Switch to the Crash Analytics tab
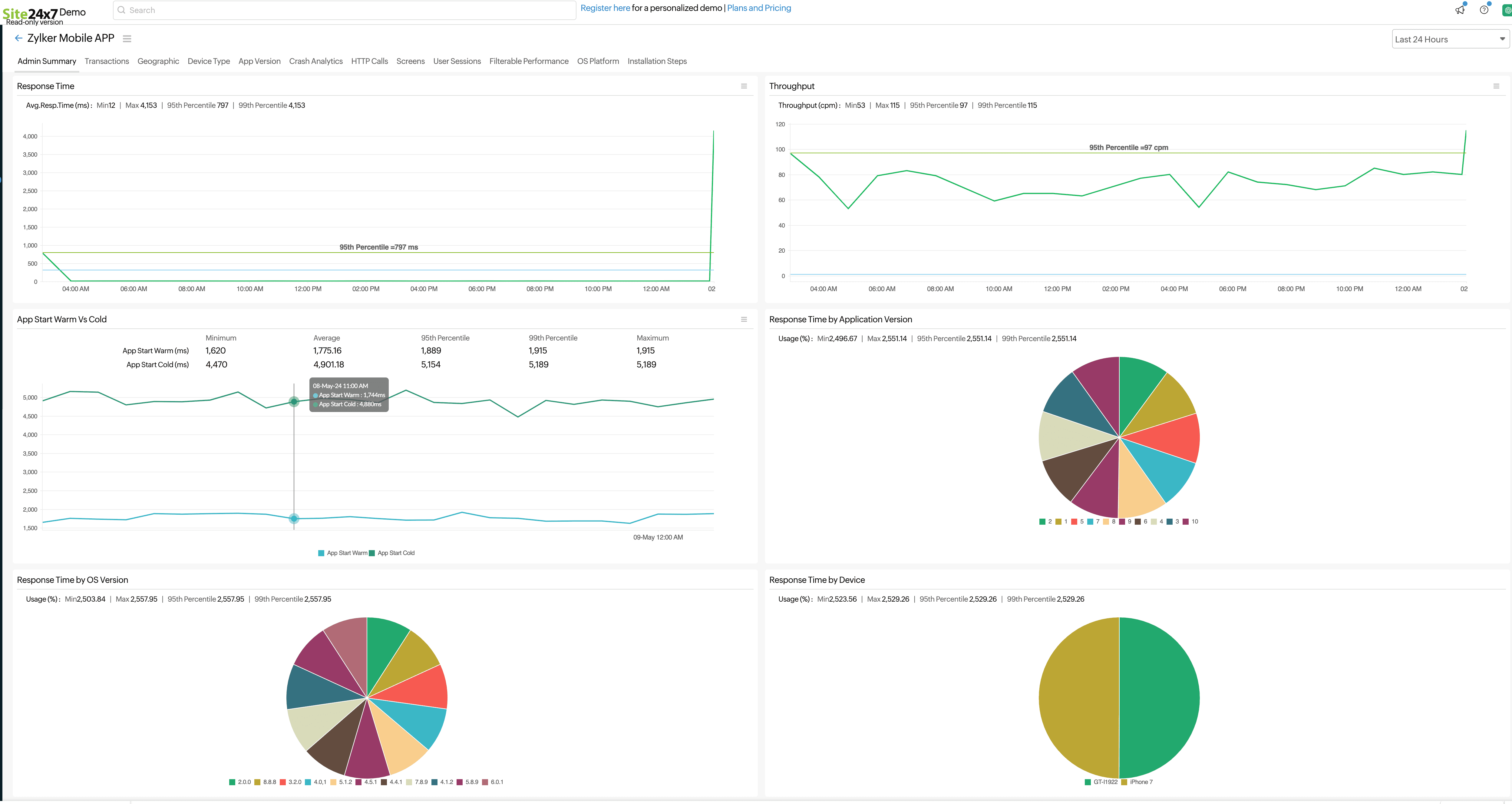This screenshot has width=1512, height=804. 316,61
